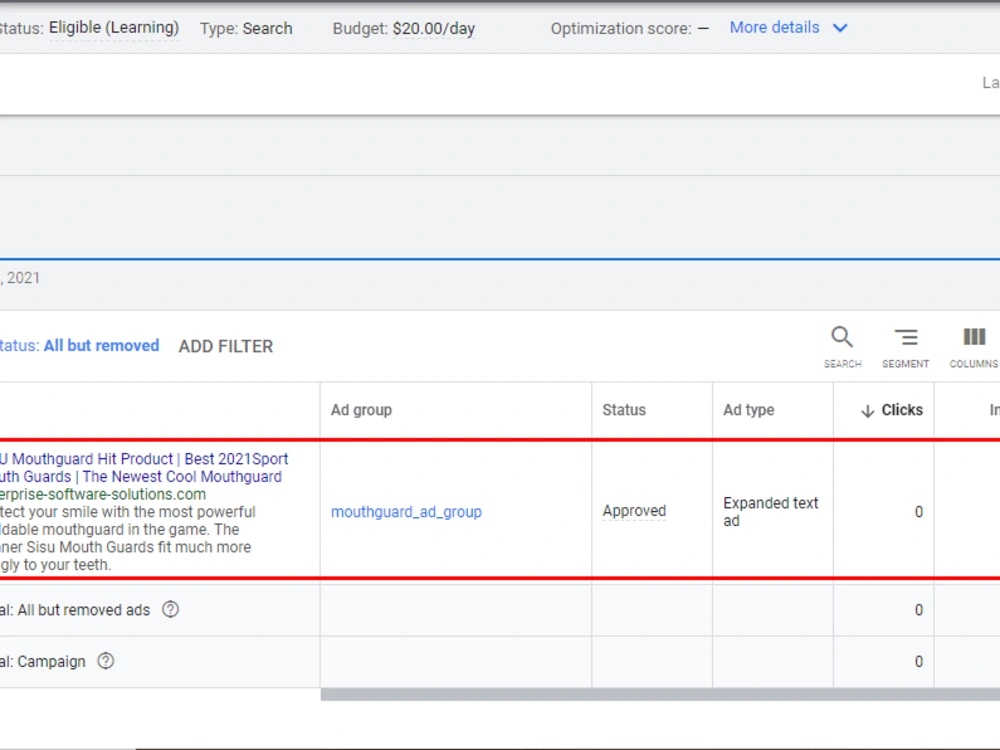
Task: Open the mouthguard_ad_group link
Action: (x=406, y=511)
